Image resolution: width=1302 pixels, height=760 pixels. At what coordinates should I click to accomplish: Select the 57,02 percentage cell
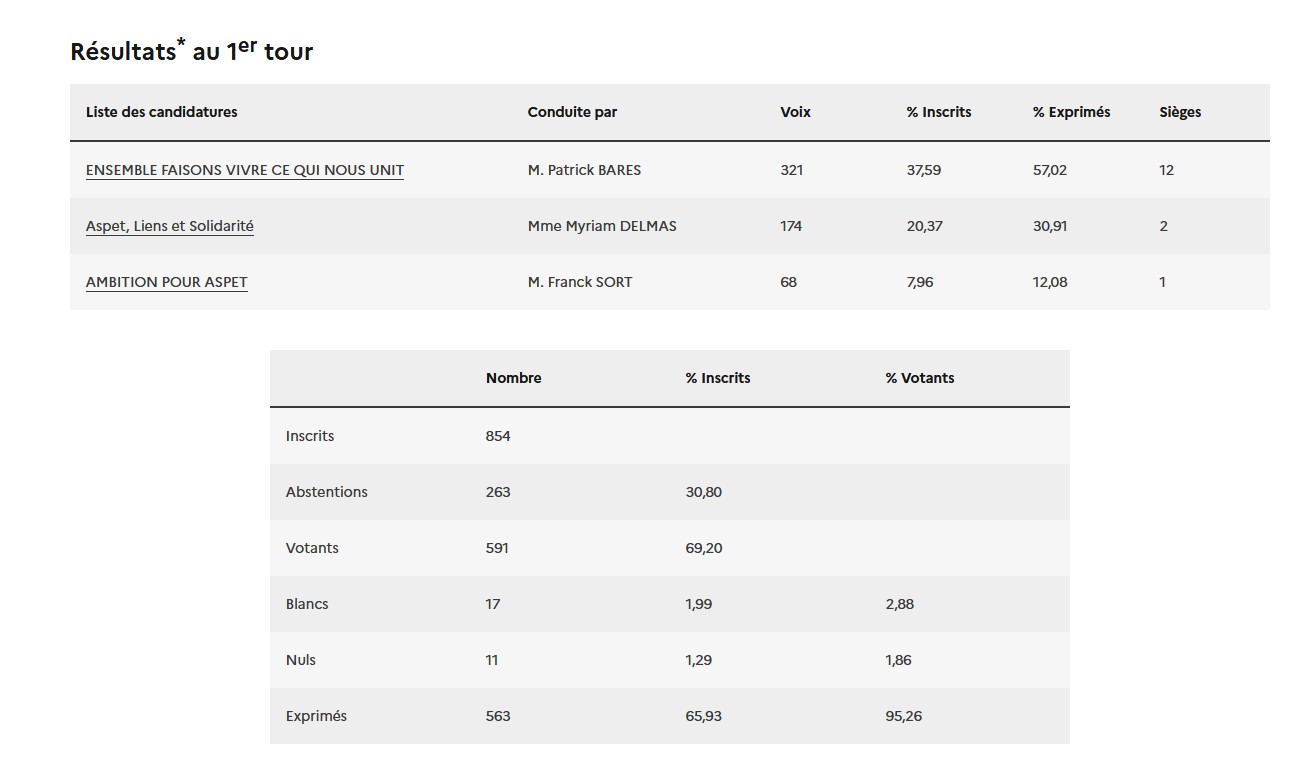point(1050,170)
